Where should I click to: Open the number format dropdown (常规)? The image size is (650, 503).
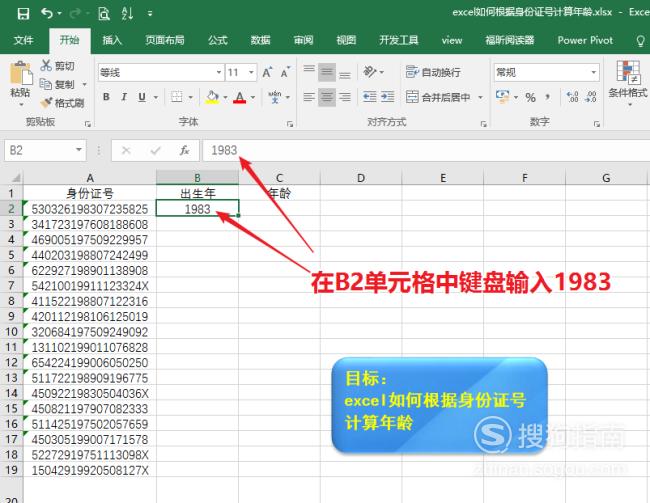click(x=593, y=73)
